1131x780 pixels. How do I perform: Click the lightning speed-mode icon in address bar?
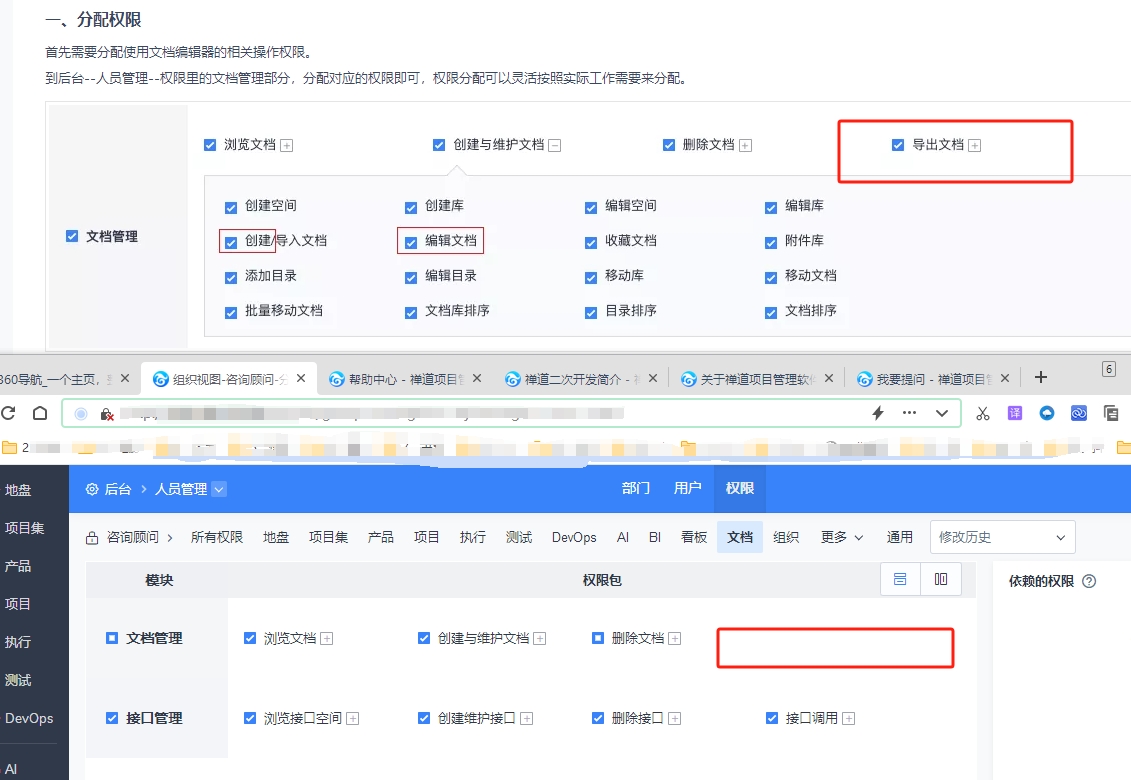coord(878,413)
